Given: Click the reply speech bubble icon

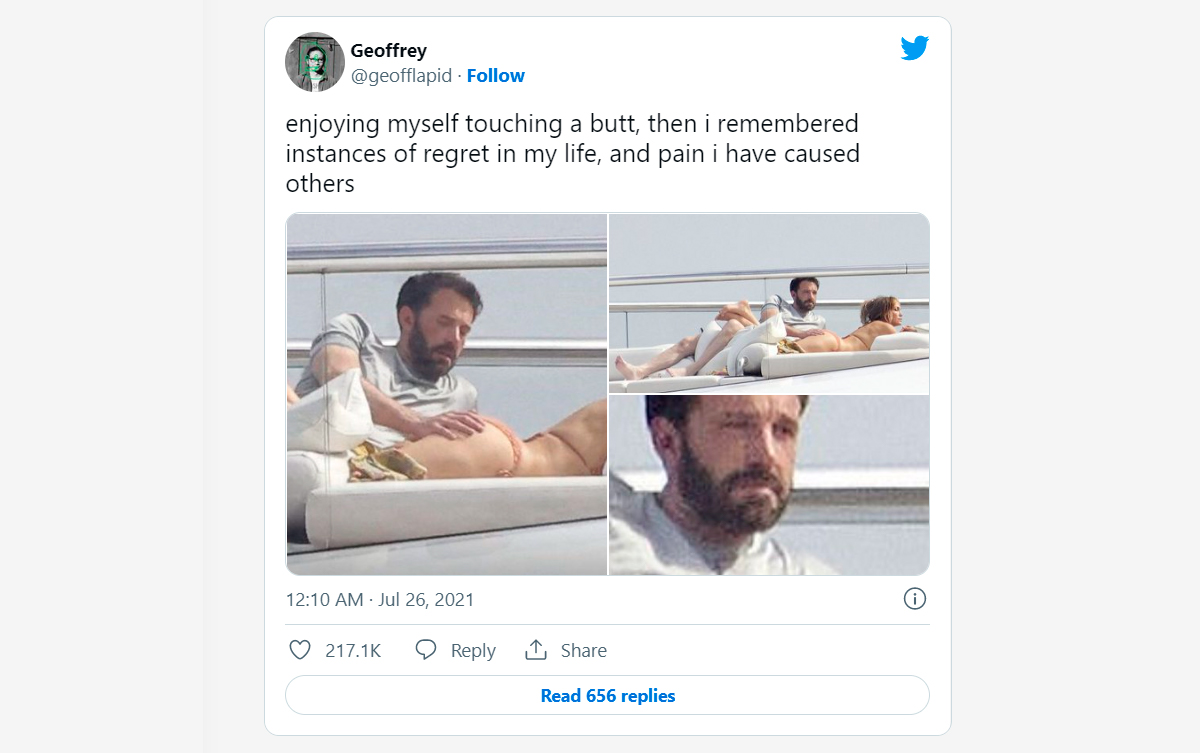Looking at the screenshot, I should tap(426, 650).
